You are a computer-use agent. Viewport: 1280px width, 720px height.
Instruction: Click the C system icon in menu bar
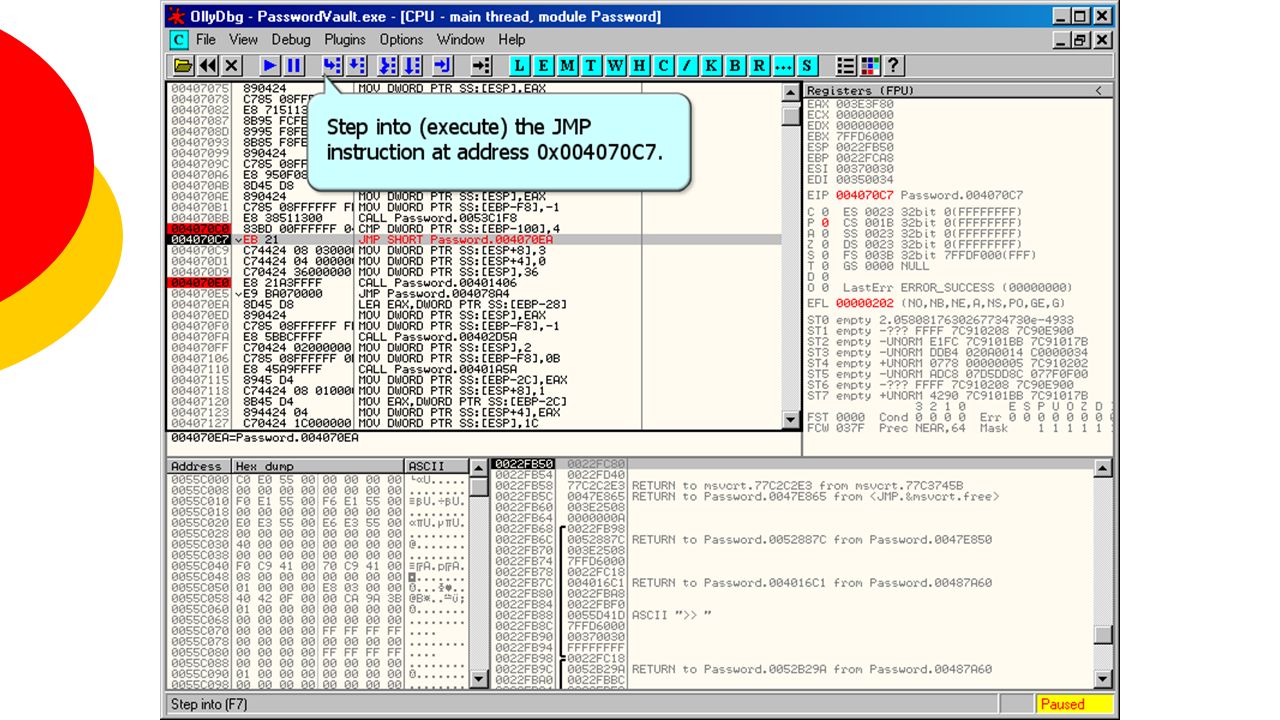pos(179,40)
